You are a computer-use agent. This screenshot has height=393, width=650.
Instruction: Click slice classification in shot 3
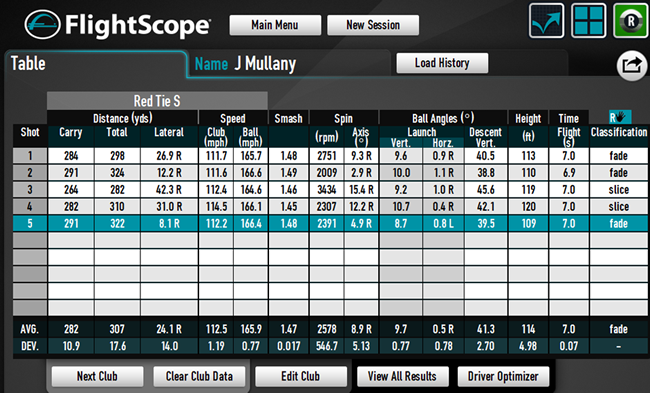pos(619,190)
